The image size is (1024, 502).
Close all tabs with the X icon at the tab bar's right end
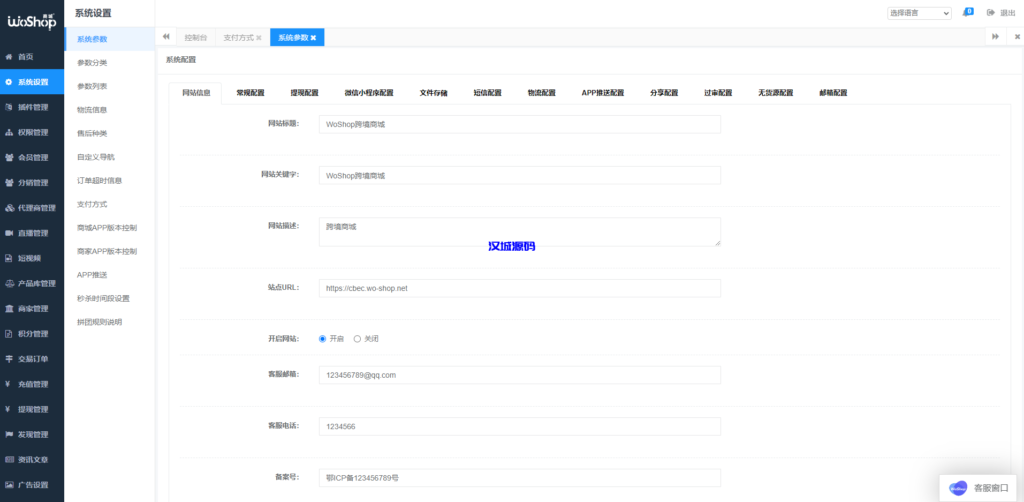tap(1017, 37)
